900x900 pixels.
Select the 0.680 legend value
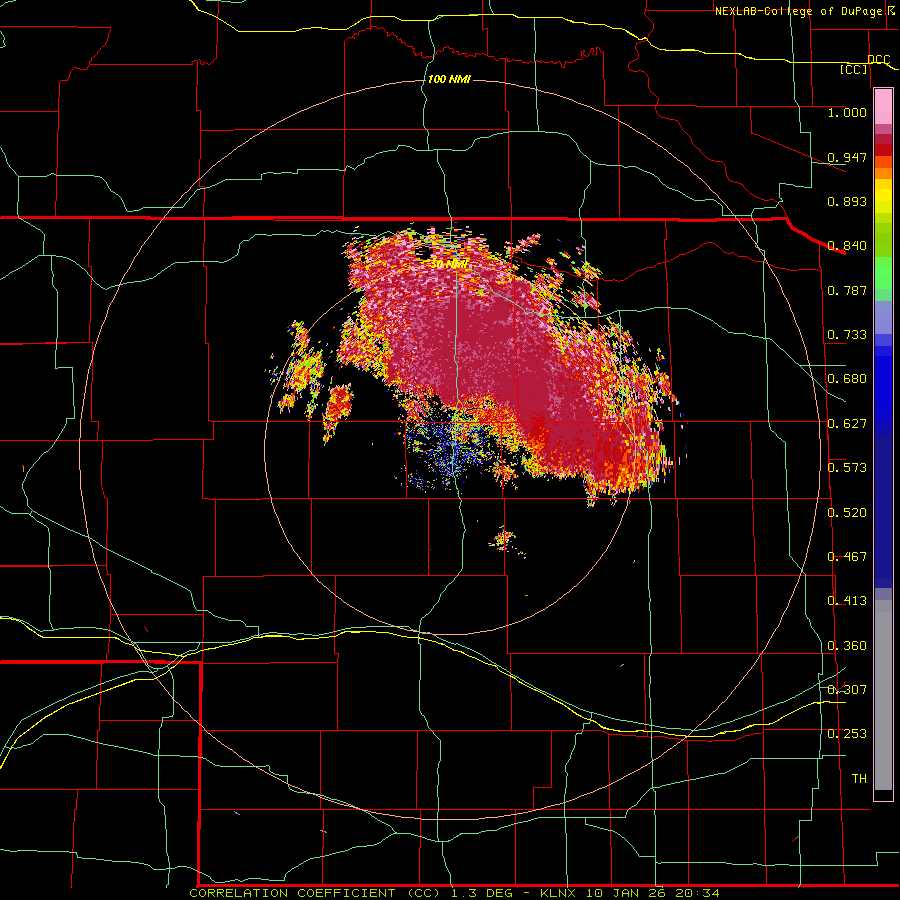847,379
